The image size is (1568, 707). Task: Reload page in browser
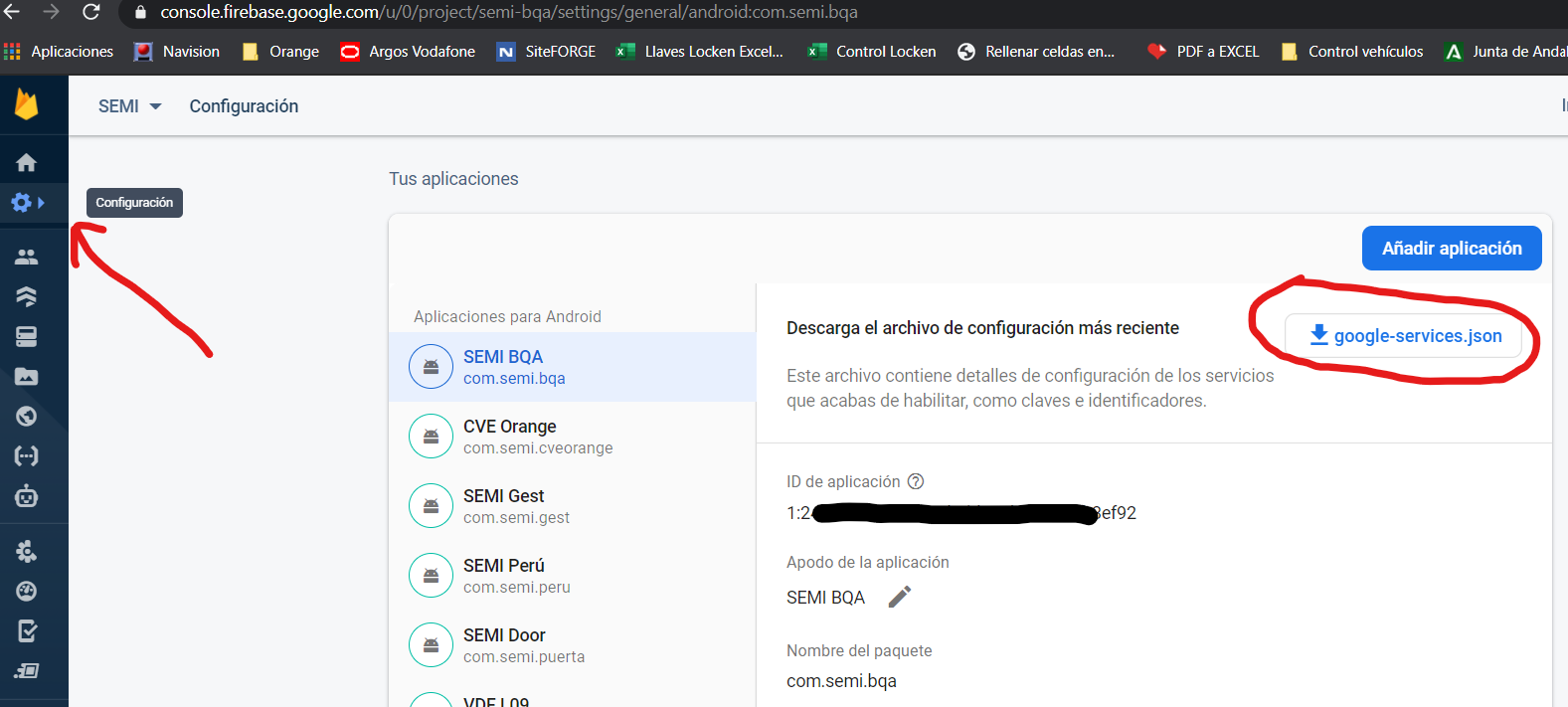90,12
